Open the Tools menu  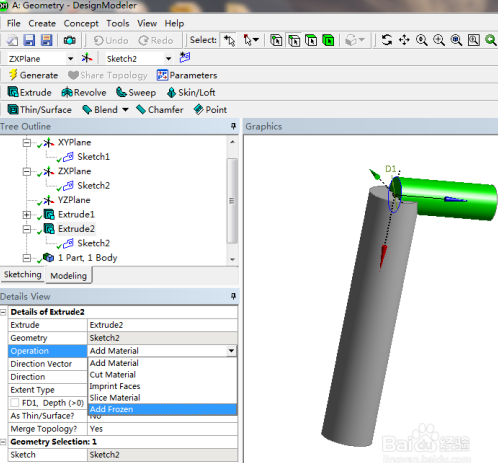(118, 23)
